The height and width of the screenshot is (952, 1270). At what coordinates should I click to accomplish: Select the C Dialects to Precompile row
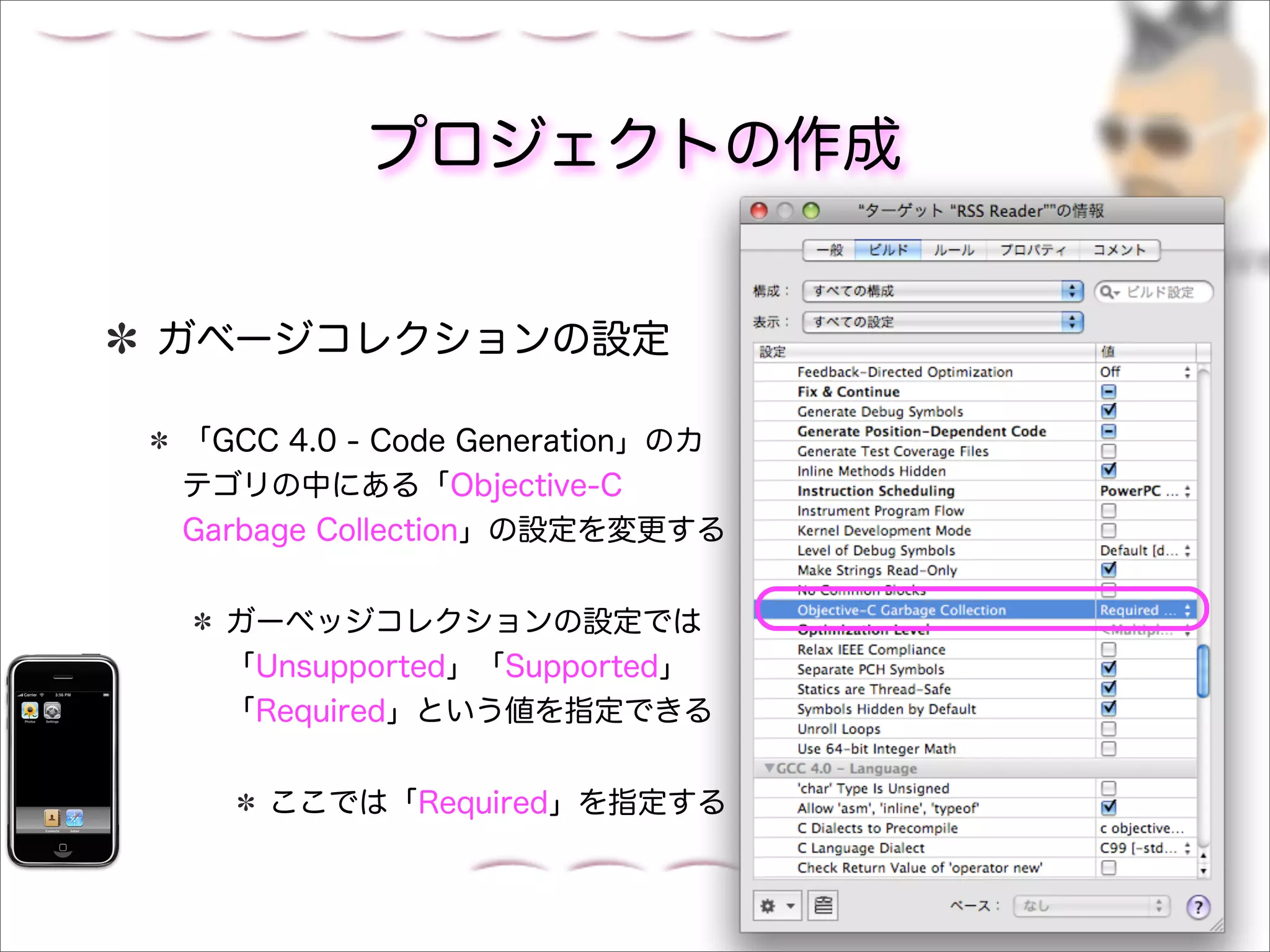click(x=975, y=828)
